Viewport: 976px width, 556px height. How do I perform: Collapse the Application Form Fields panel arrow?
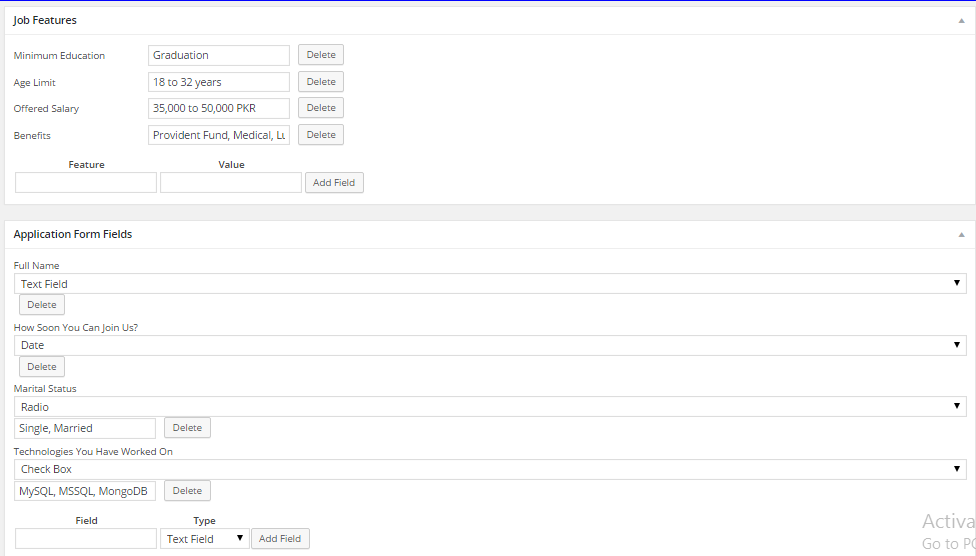[x=961, y=235]
